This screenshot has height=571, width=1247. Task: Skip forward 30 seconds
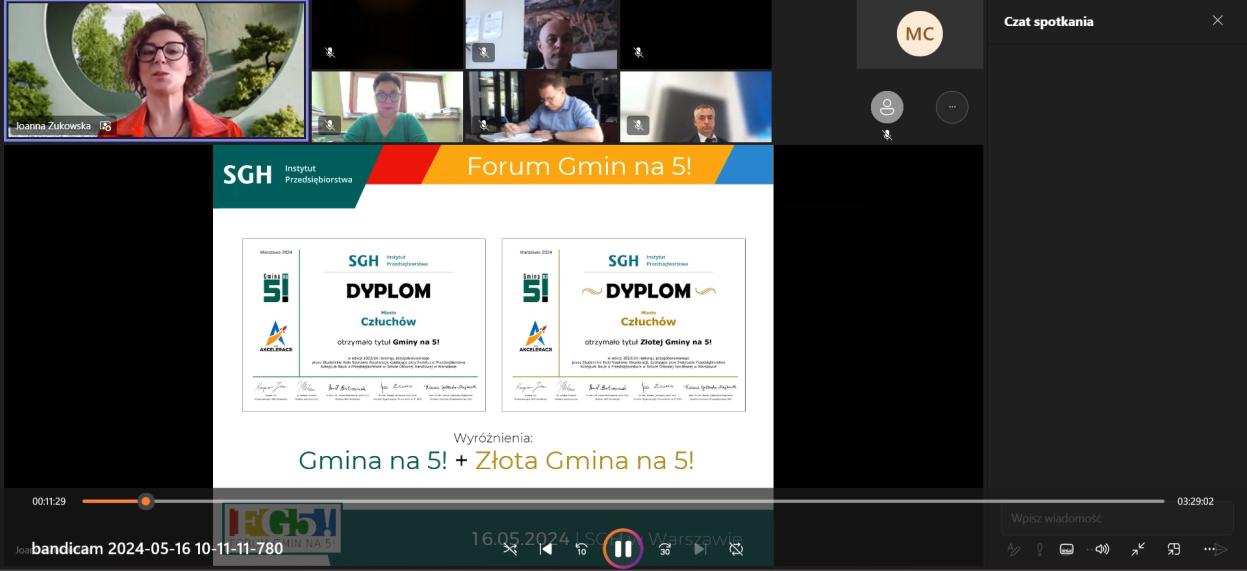(x=664, y=549)
